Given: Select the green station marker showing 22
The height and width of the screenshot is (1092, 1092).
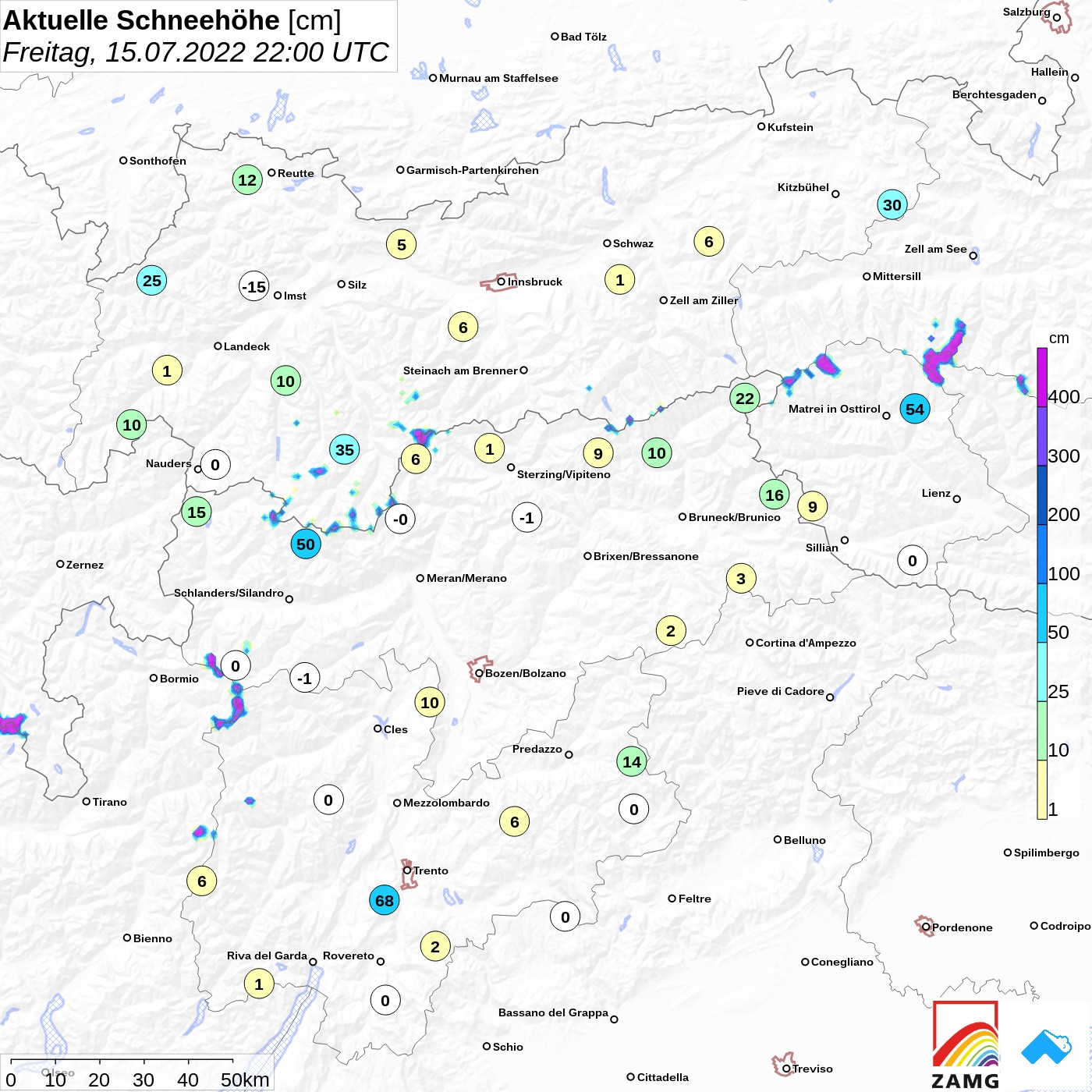Looking at the screenshot, I should pyautogui.click(x=745, y=399).
